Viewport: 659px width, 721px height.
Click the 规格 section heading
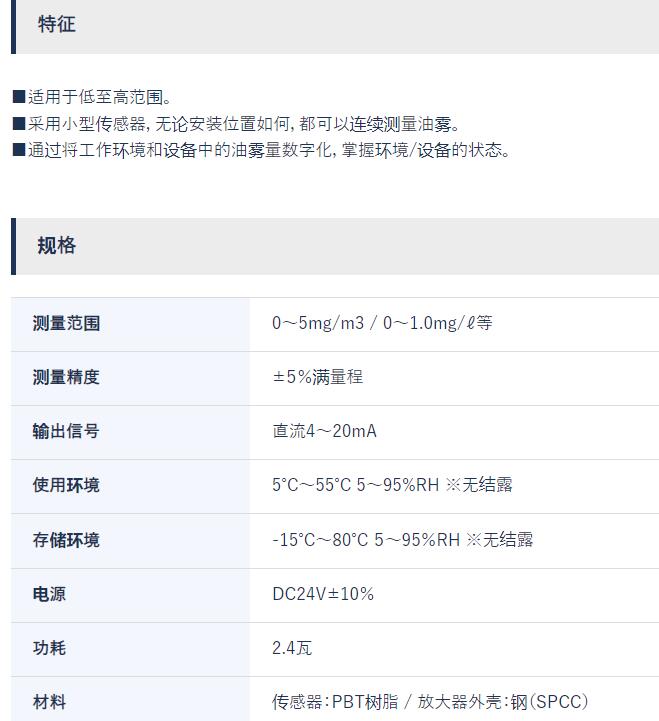point(57,245)
